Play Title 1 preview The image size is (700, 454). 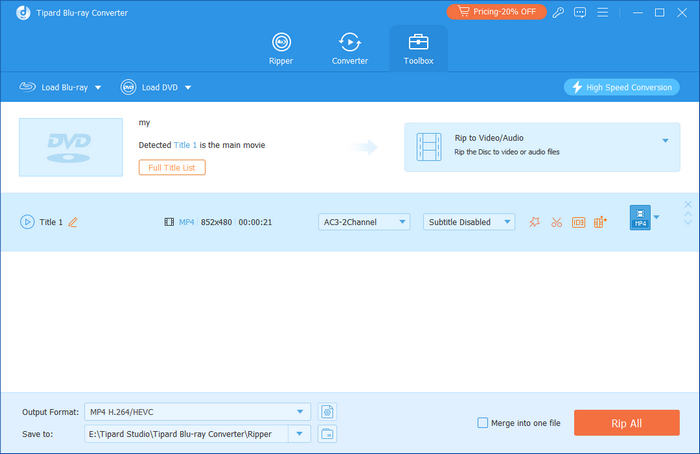[27, 222]
